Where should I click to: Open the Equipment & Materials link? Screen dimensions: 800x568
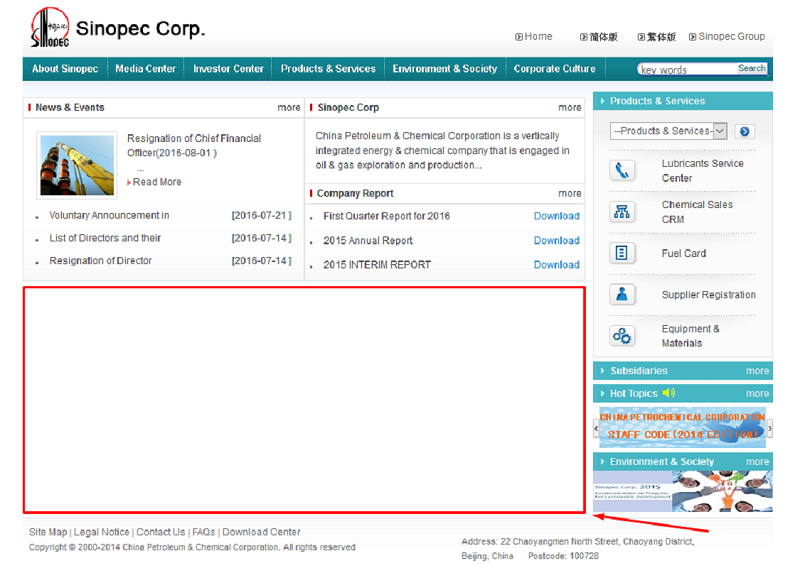click(x=690, y=336)
